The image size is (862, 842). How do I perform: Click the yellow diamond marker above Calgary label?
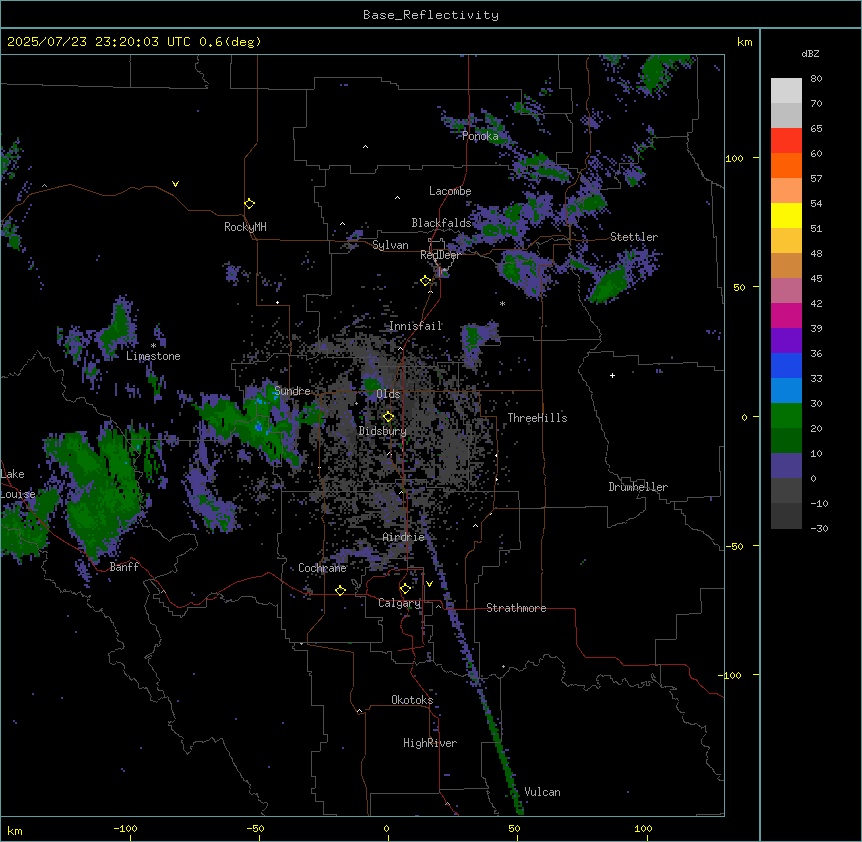click(405, 589)
